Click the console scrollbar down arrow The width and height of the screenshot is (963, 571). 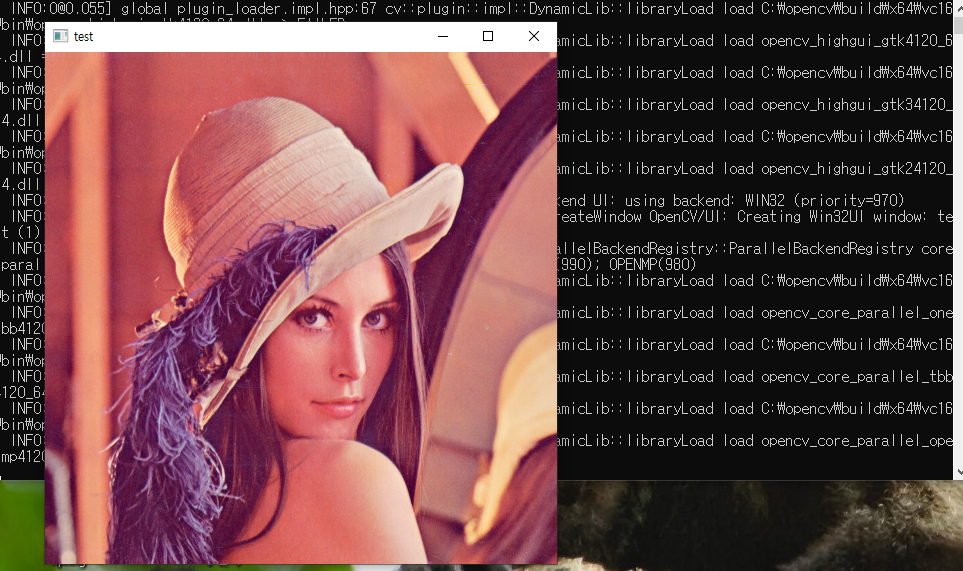point(958,472)
